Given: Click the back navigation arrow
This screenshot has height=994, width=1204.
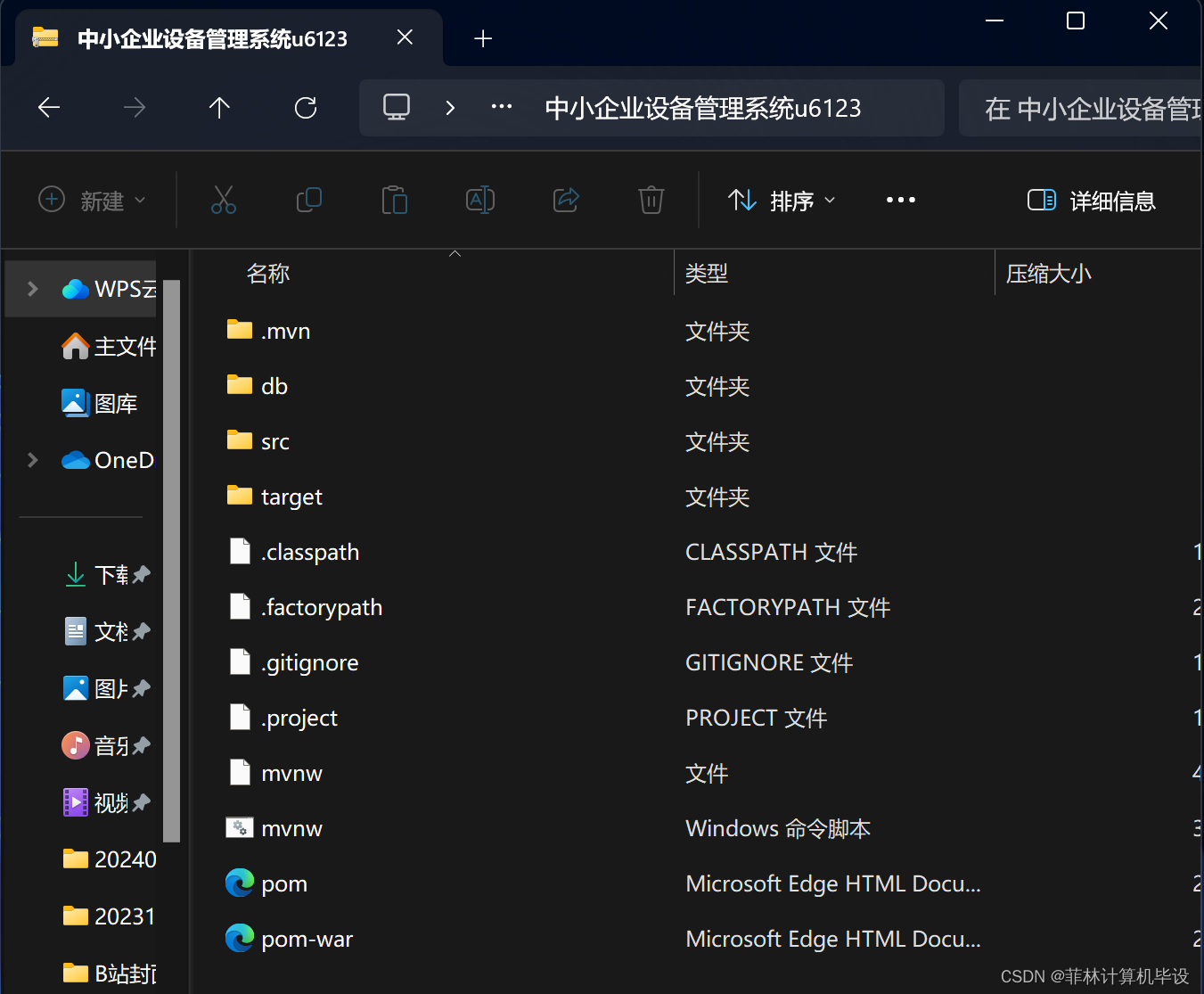Looking at the screenshot, I should click(49, 107).
